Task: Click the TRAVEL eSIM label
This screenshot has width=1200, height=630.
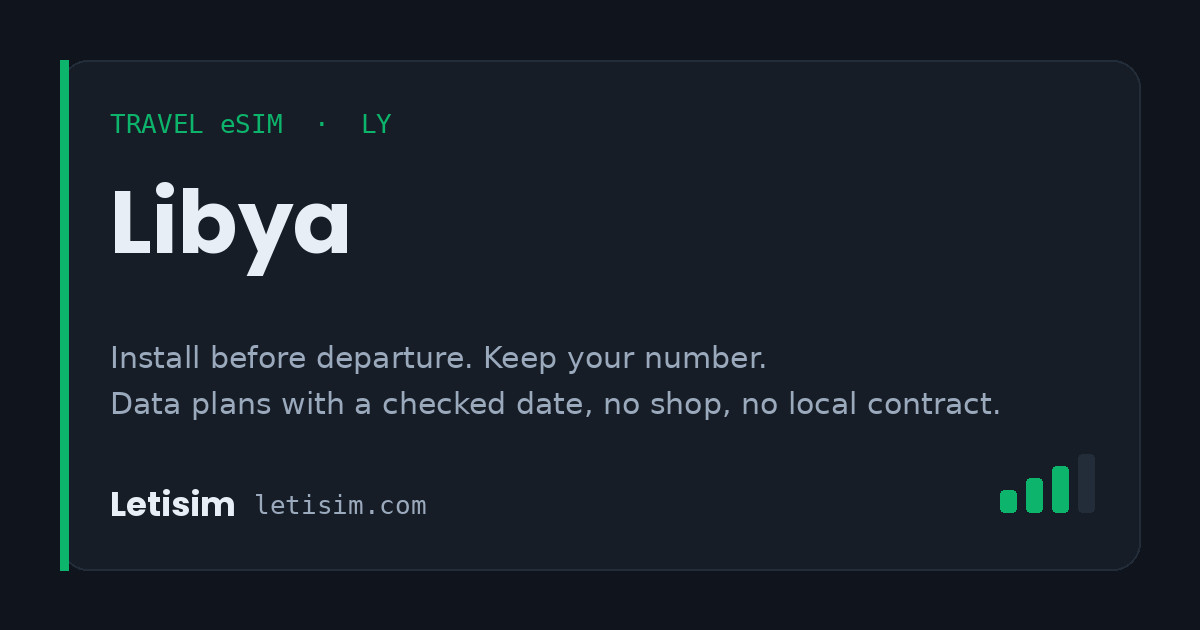Action: pyautogui.click(x=196, y=125)
